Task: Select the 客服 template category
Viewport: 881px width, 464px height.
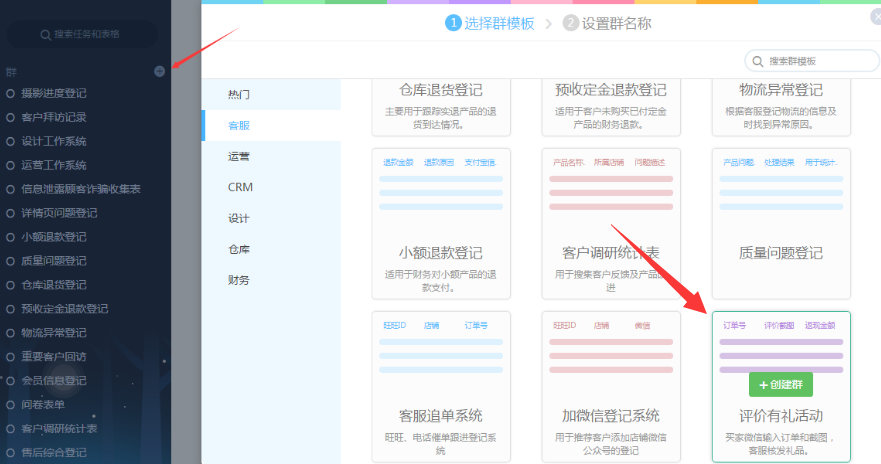Action: pyautogui.click(x=271, y=125)
